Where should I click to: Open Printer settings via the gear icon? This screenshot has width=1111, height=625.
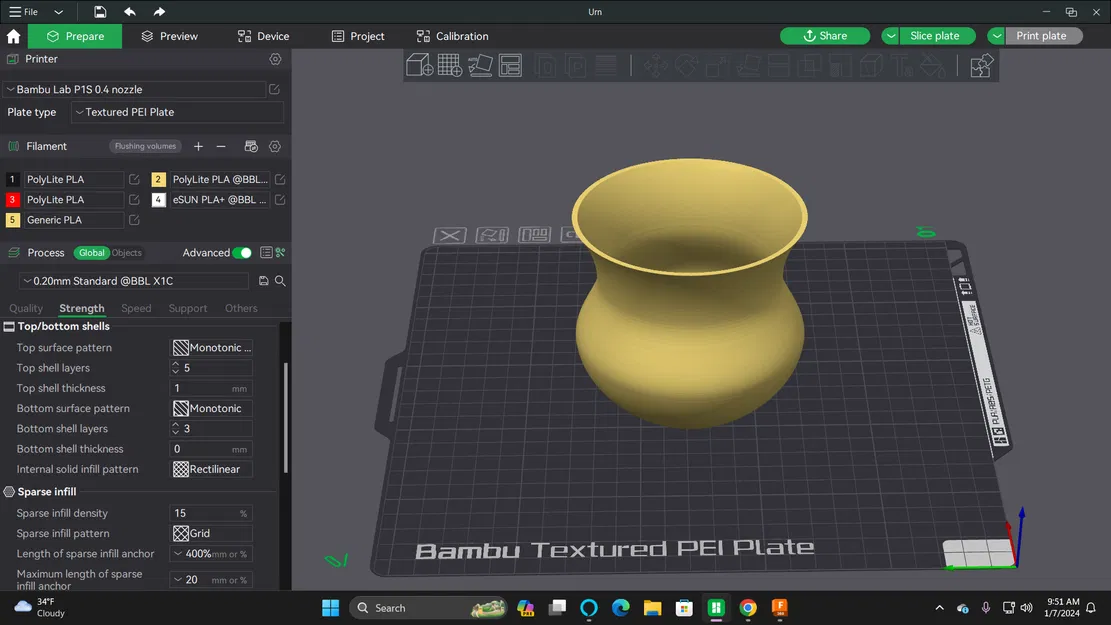pyautogui.click(x=275, y=59)
